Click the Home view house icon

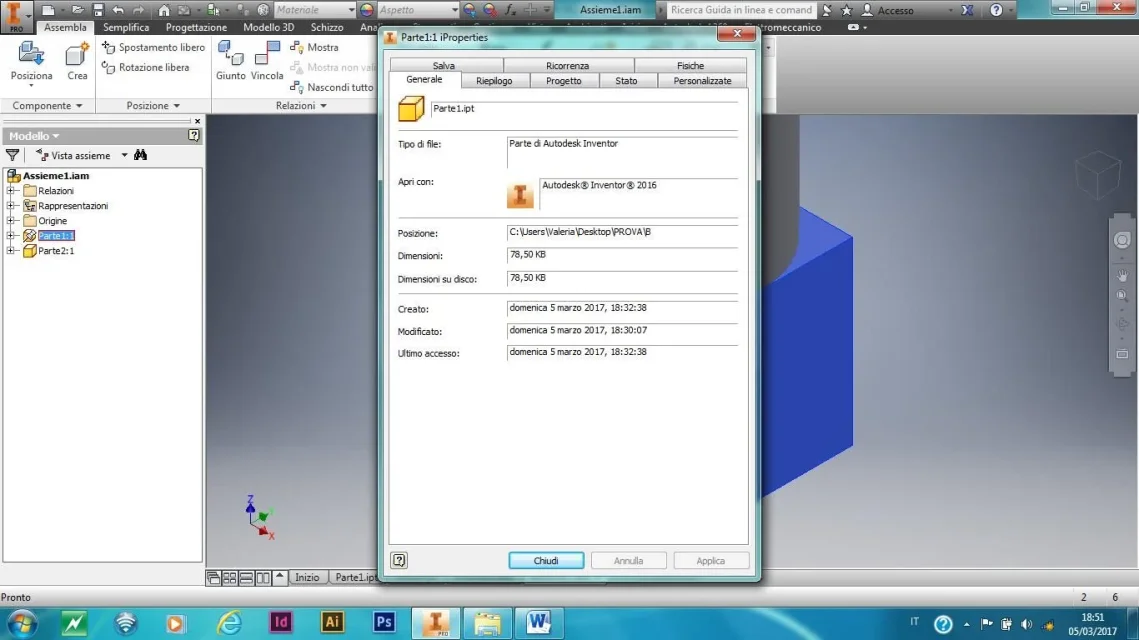pyautogui.click(x=164, y=10)
